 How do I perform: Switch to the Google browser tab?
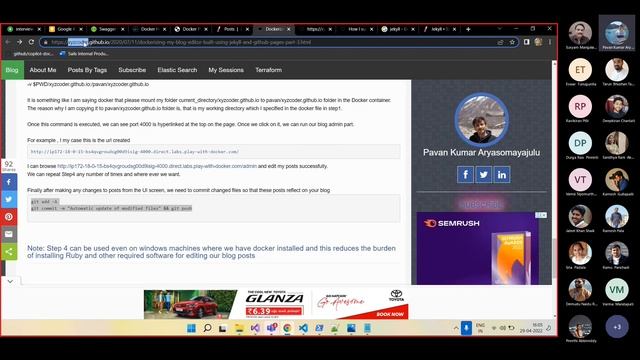[x=66, y=29]
